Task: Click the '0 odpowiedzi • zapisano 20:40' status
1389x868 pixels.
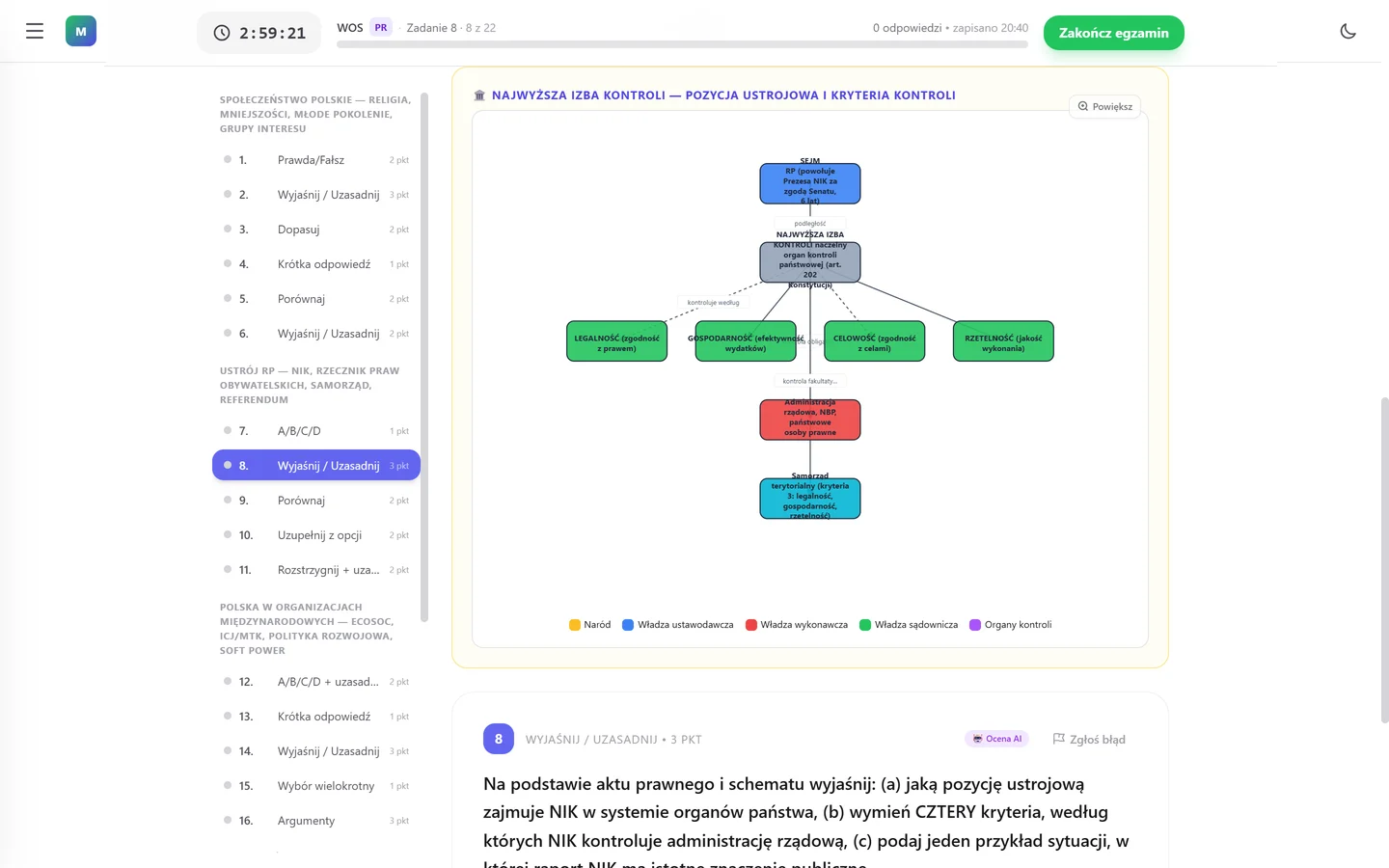Action: pos(950,28)
